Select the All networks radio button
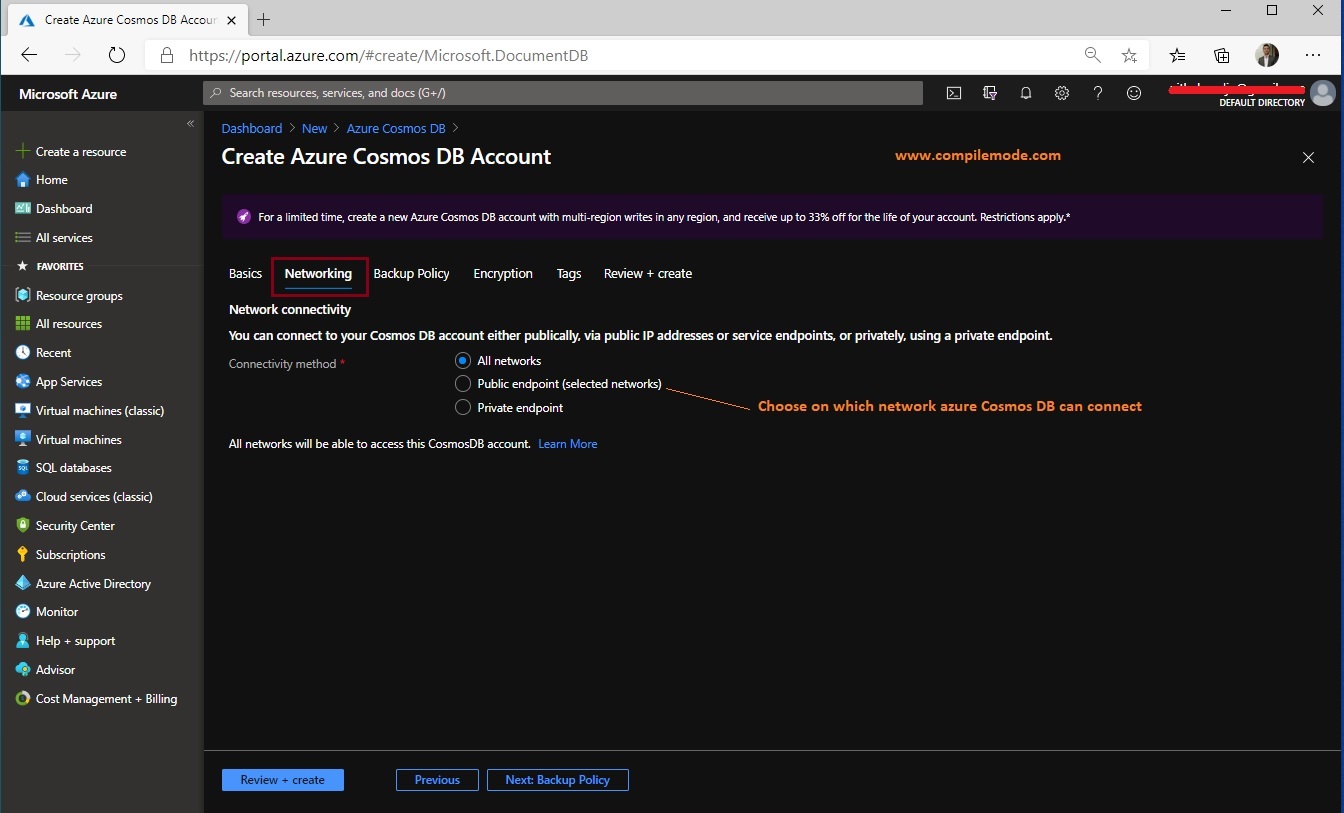Screen dimensions: 1344x813 [x=462, y=361]
